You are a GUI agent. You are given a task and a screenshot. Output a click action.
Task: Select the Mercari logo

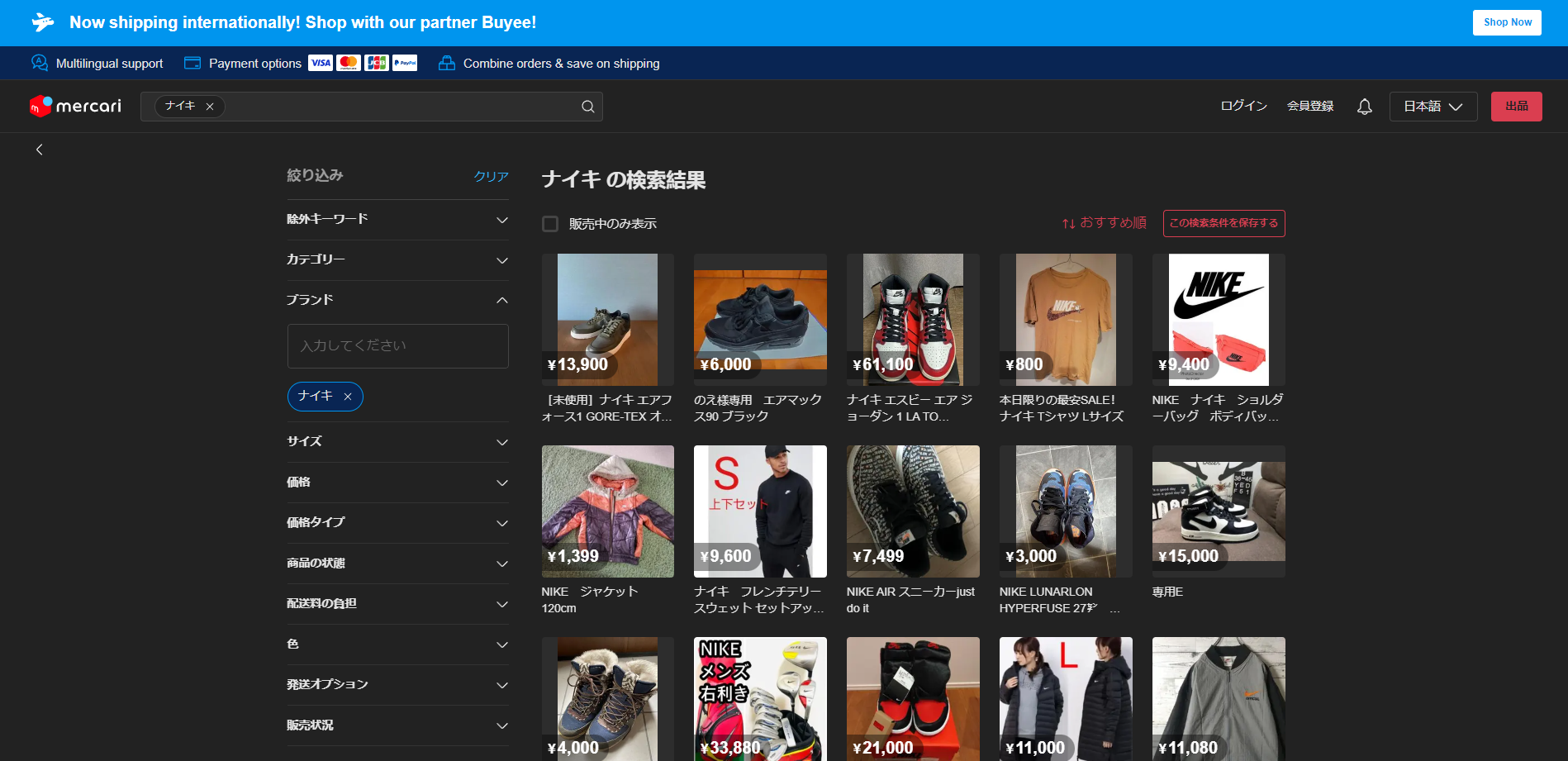pyautogui.click(x=74, y=106)
